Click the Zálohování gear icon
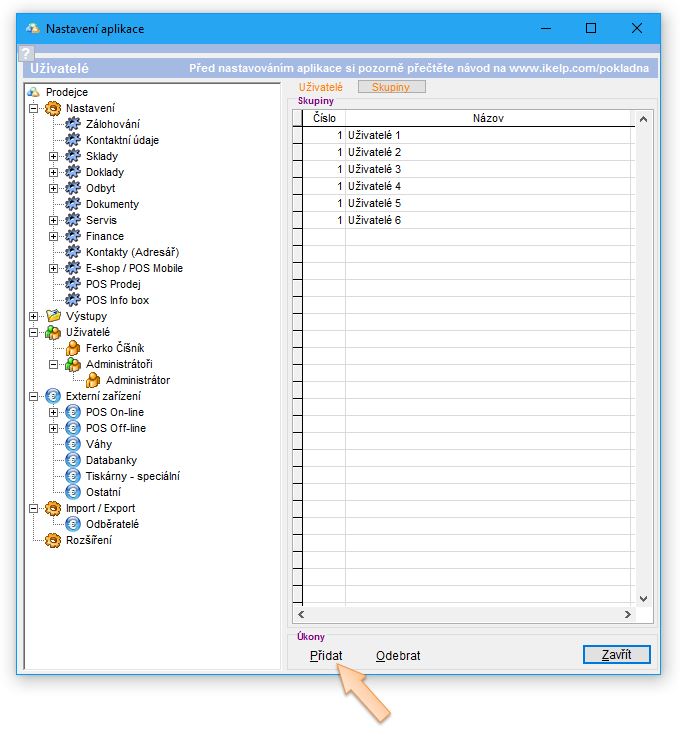This screenshot has width=680, height=740. pyautogui.click(x=72, y=124)
